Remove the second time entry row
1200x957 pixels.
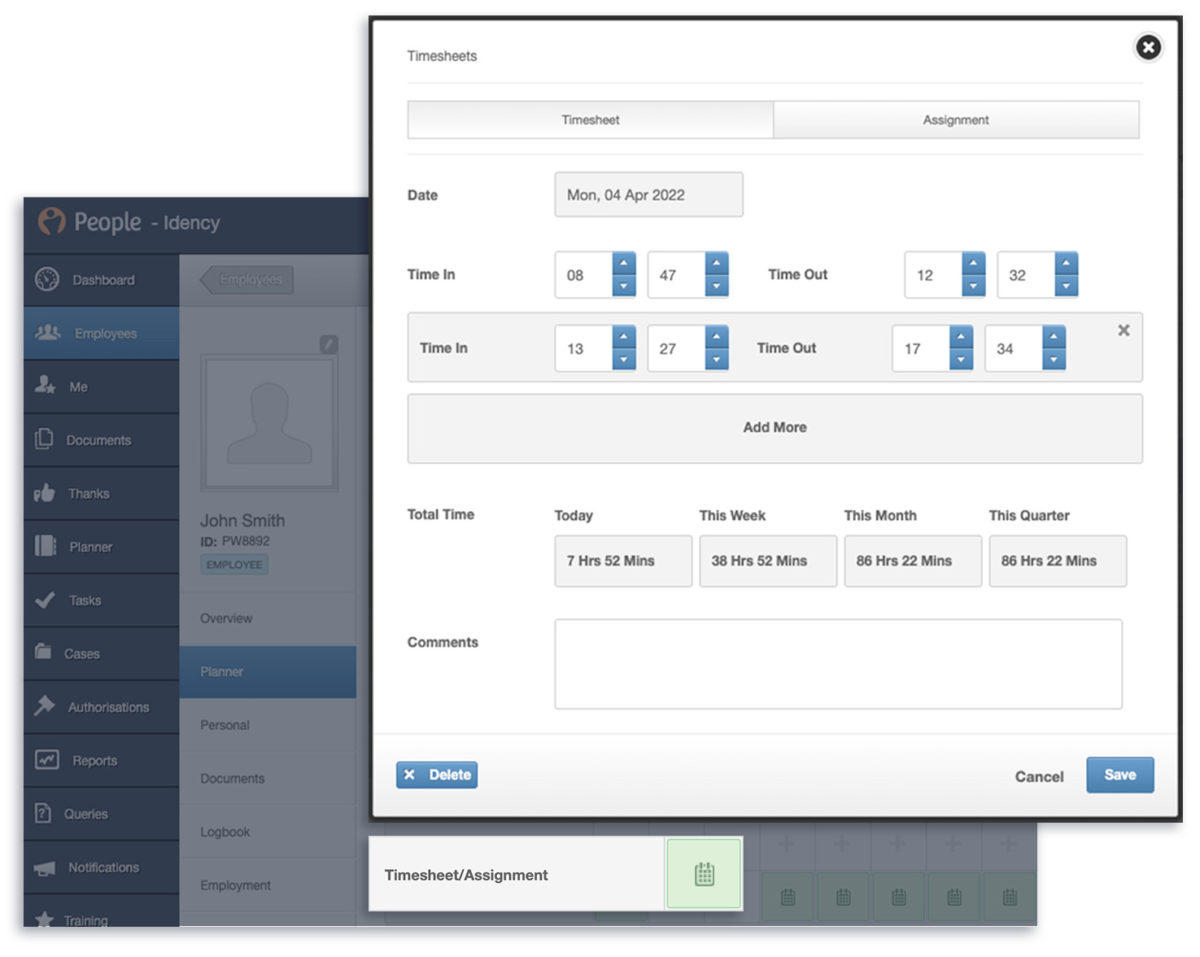tap(1123, 330)
